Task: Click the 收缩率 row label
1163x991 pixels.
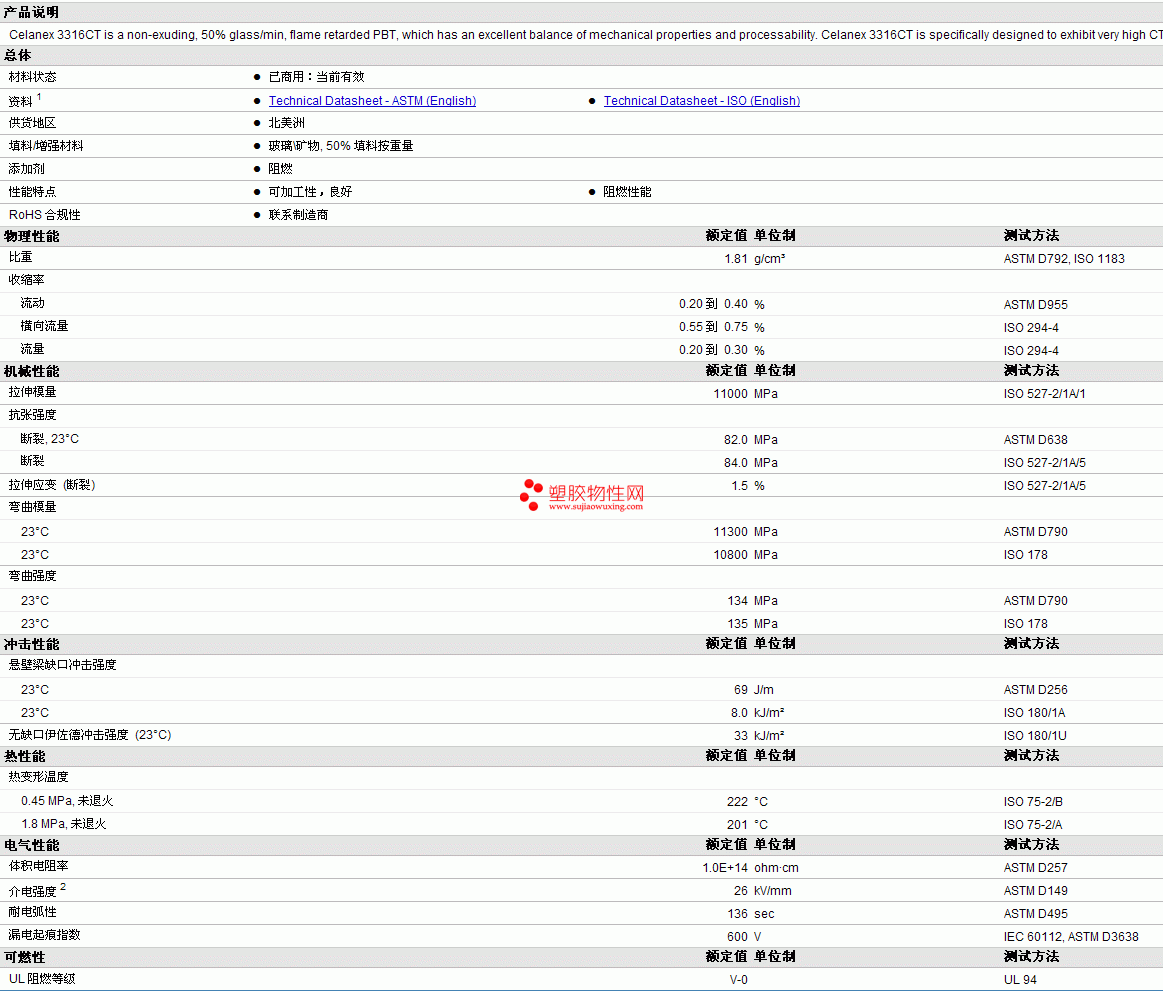Action: coord(27,280)
